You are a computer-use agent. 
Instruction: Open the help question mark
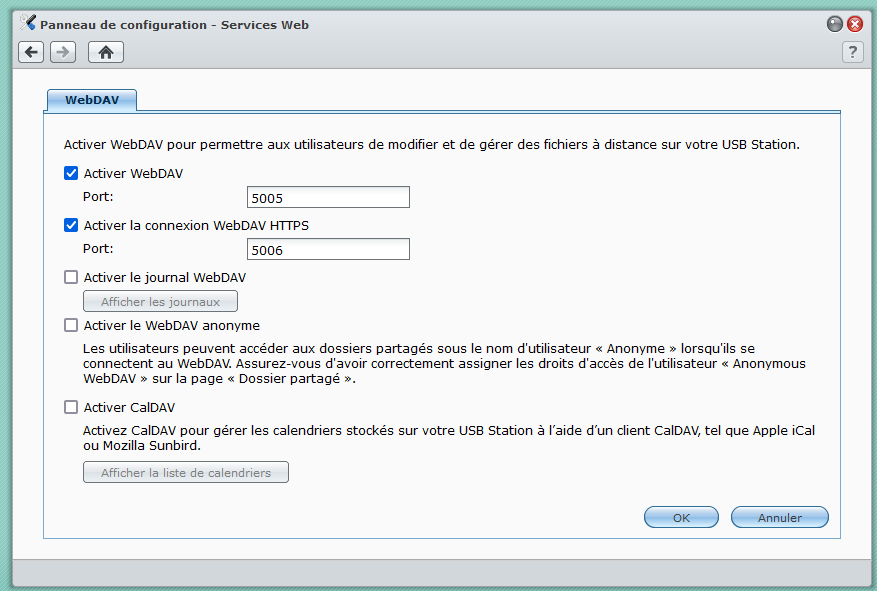[852, 52]
